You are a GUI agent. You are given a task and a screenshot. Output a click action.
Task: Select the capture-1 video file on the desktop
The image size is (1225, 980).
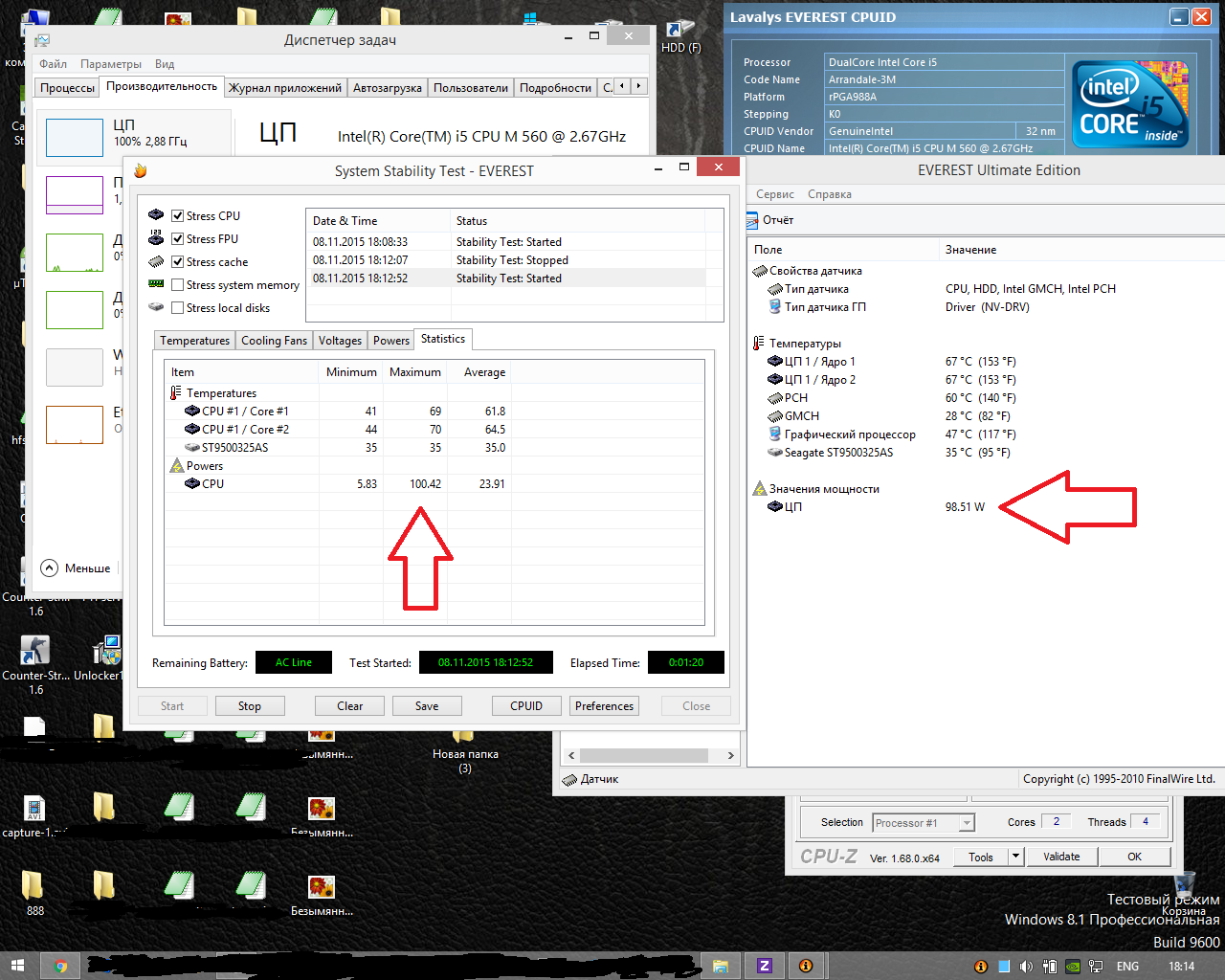pos(34,817)
